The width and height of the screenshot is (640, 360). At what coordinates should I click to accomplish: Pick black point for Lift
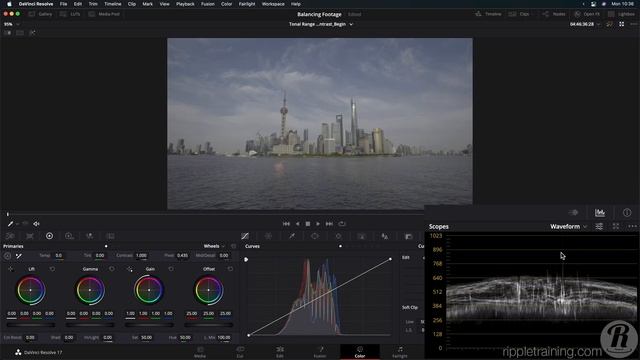pos(11,269)
